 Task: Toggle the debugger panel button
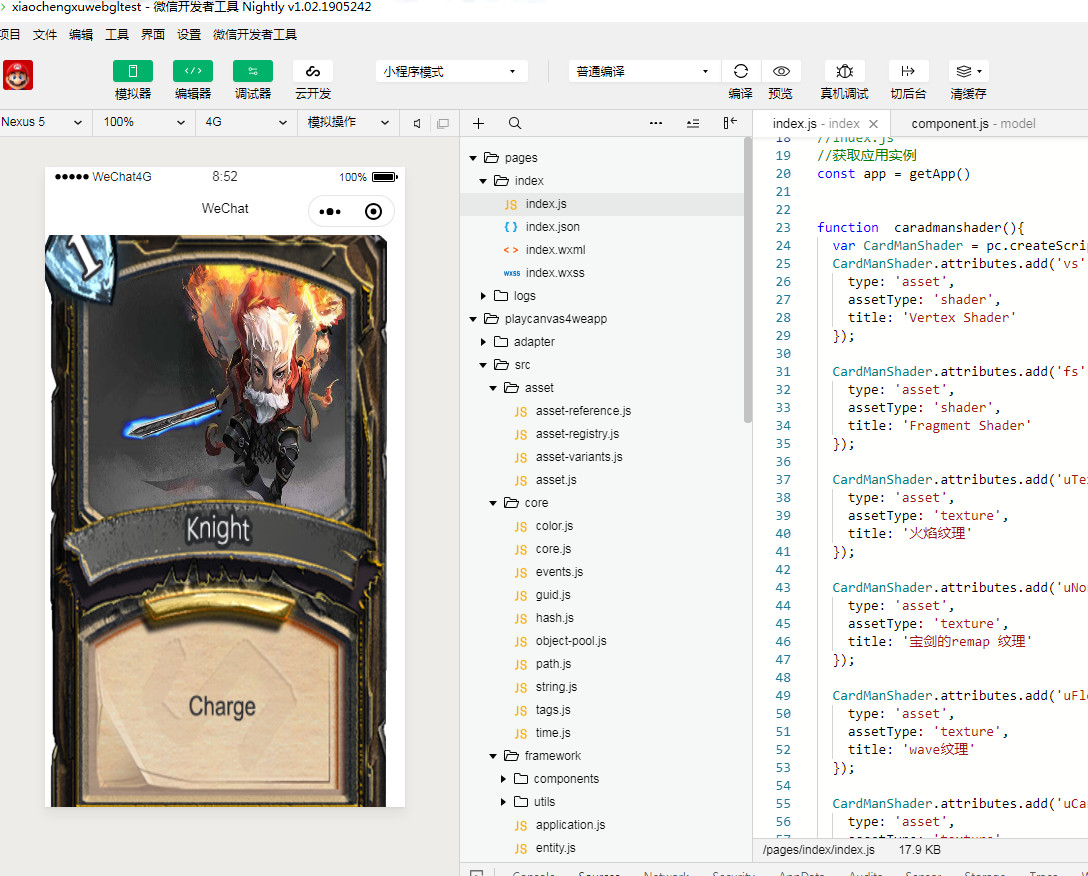click(253, 72)
